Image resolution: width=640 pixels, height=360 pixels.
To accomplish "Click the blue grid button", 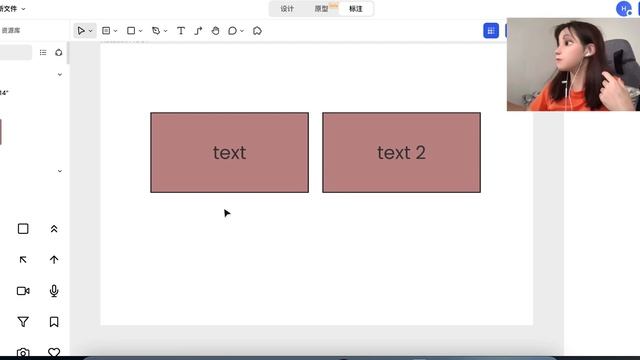I will click(x=491, y=31).
